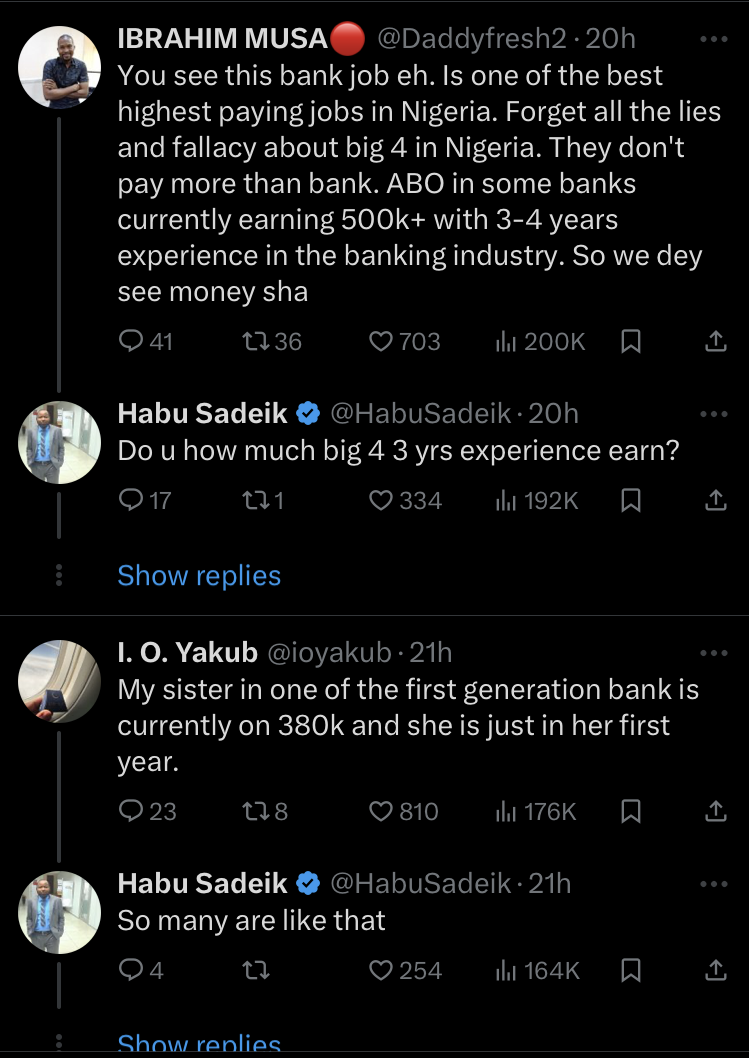The width and height of the screenshot is (749, 1058).
Task: Open more options on Habu Sadeik's 20h reply
Action: (714, 414)
